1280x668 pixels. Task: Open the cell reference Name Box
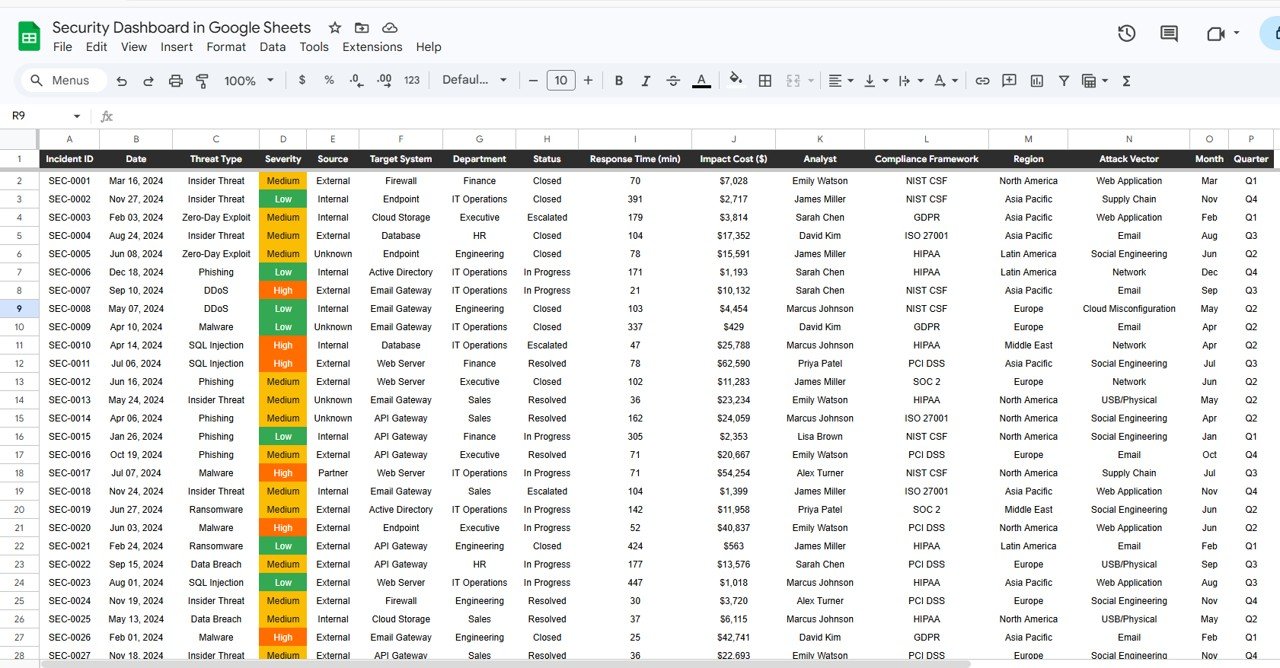(38, 115)
